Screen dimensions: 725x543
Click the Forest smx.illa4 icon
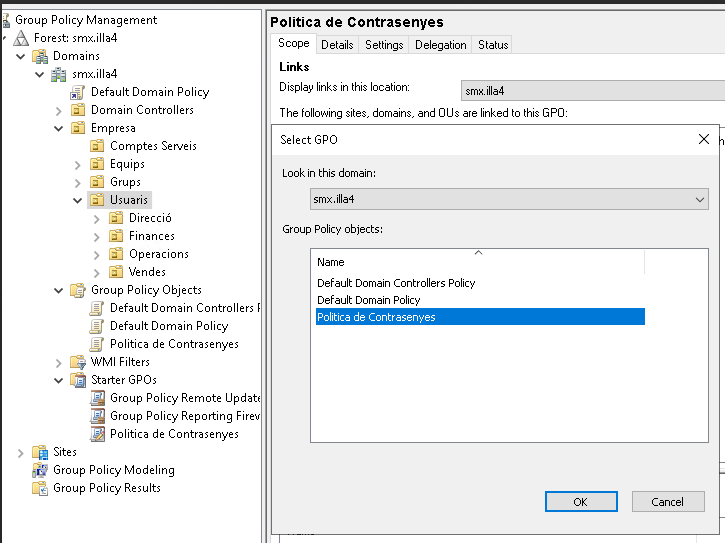coord(21,38)
